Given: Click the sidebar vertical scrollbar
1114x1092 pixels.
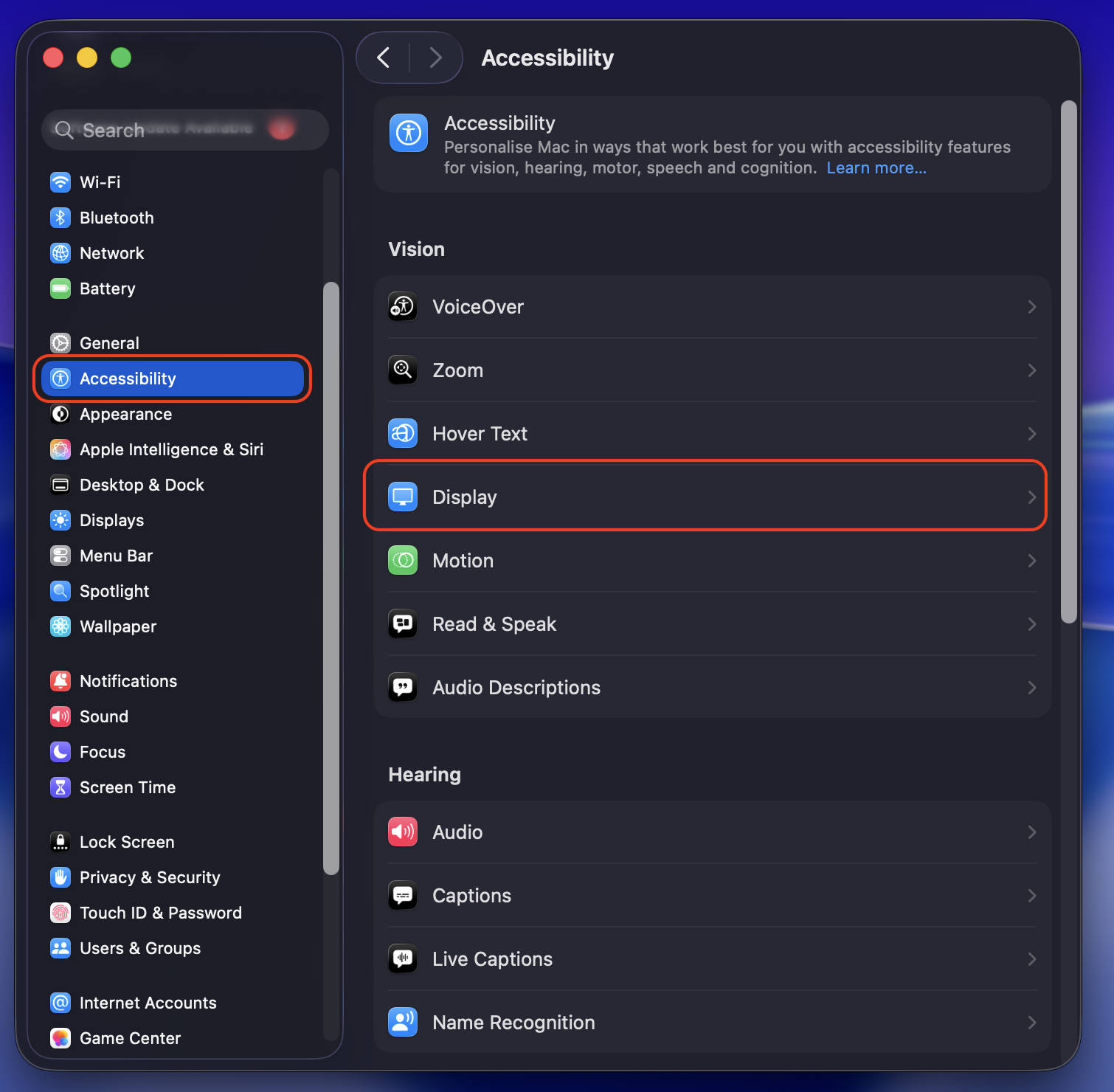Looking at the screenshot, I should click(x=331, y=578).
